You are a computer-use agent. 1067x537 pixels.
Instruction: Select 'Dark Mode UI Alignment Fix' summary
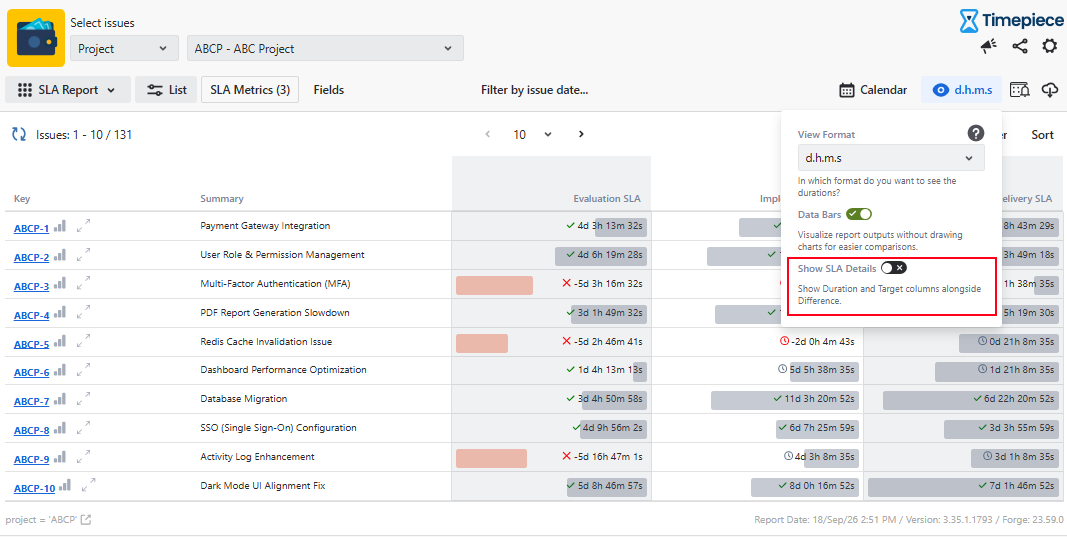(263, 486)
